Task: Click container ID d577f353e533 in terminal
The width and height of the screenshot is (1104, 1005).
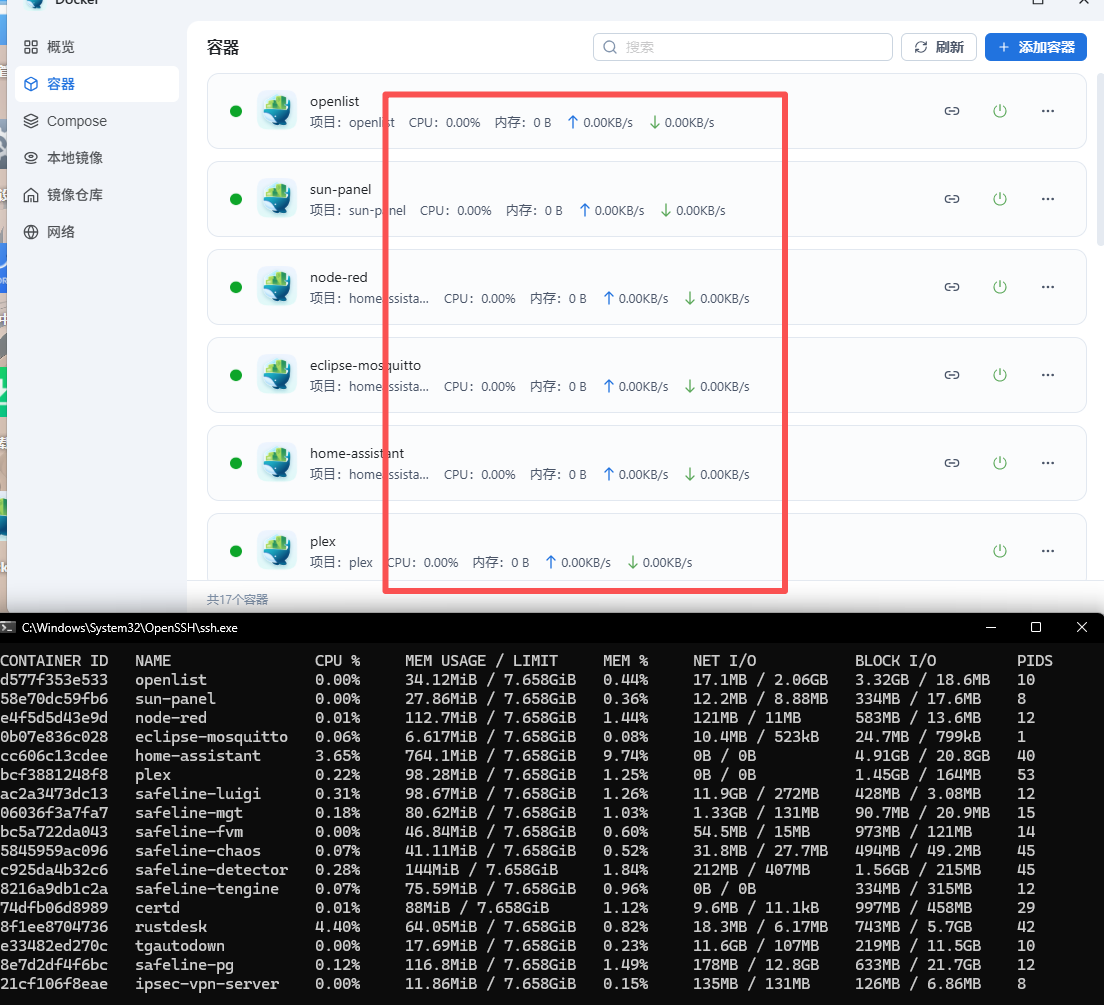Action: click(x=54, y=680)
